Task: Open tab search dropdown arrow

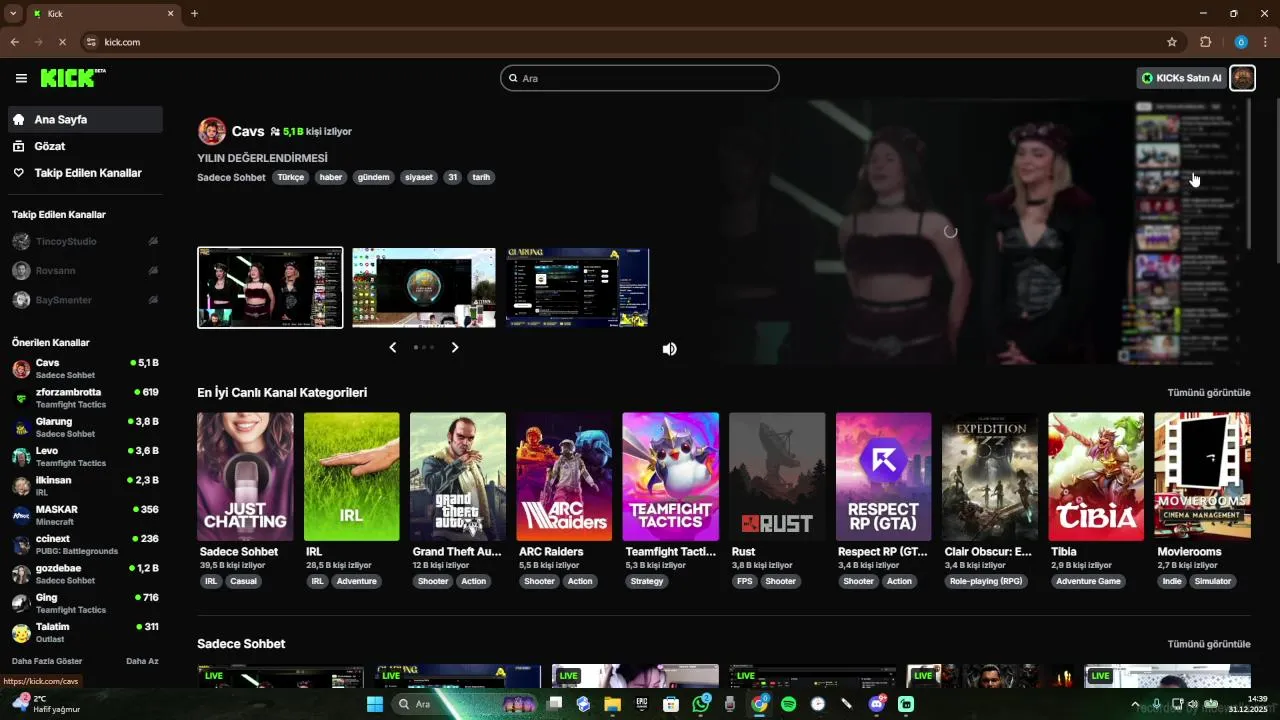Action: (x=13, y=14)
